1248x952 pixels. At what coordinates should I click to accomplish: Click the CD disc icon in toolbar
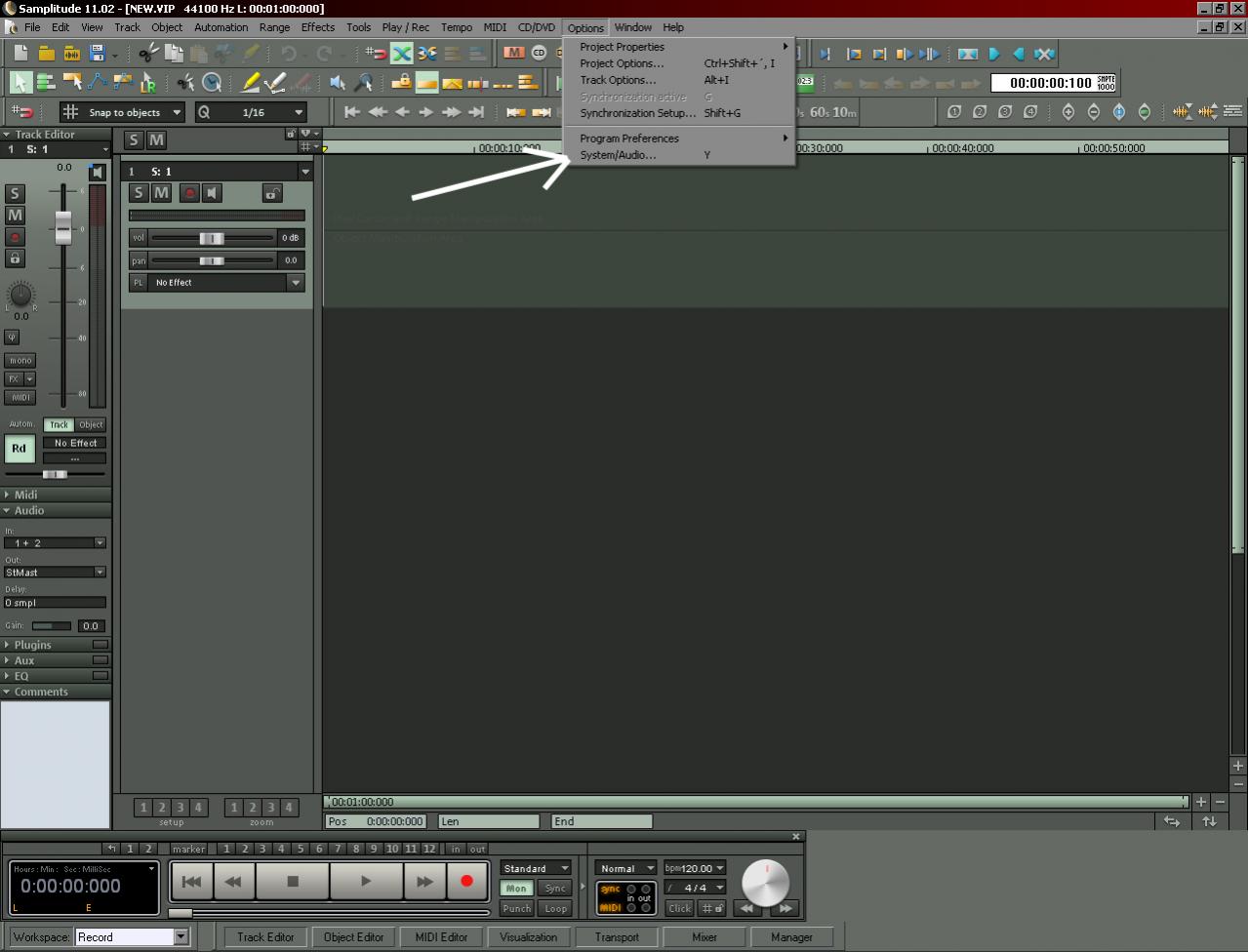pyautogui.click(x=539, y=54)
